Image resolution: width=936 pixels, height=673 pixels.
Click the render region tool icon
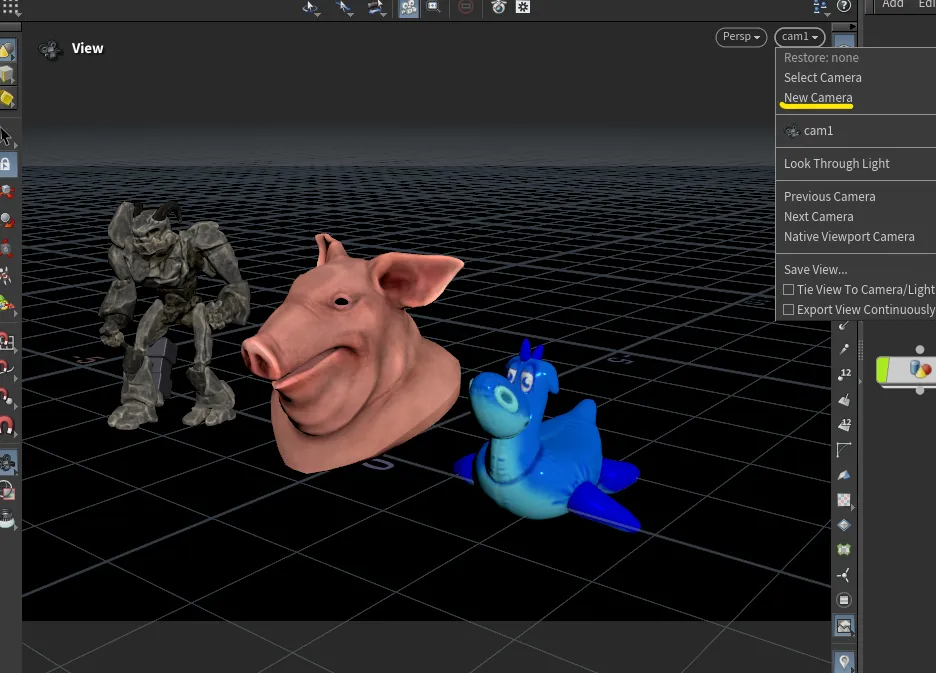coord(7,491)
